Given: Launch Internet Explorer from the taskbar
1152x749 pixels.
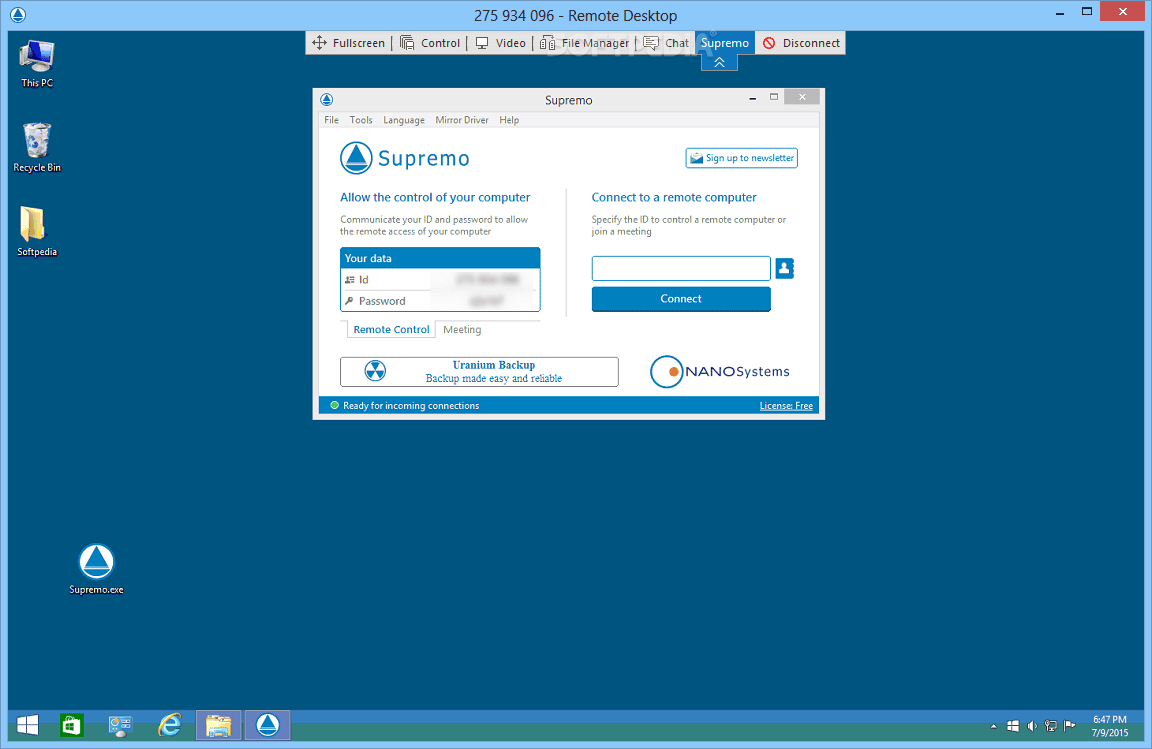Looking at the screenshot, I should tap(170, 725).
